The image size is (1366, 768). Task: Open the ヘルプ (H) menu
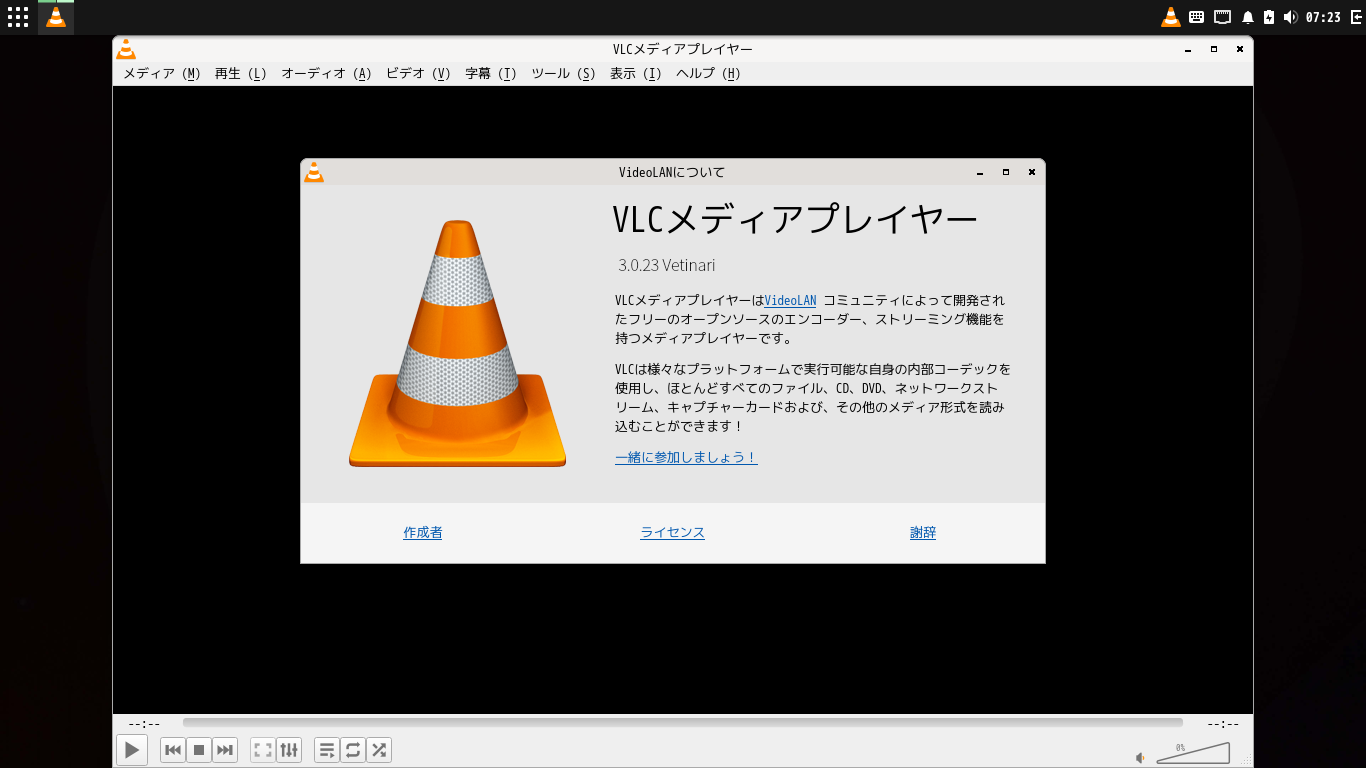click(x=708, y=74)
